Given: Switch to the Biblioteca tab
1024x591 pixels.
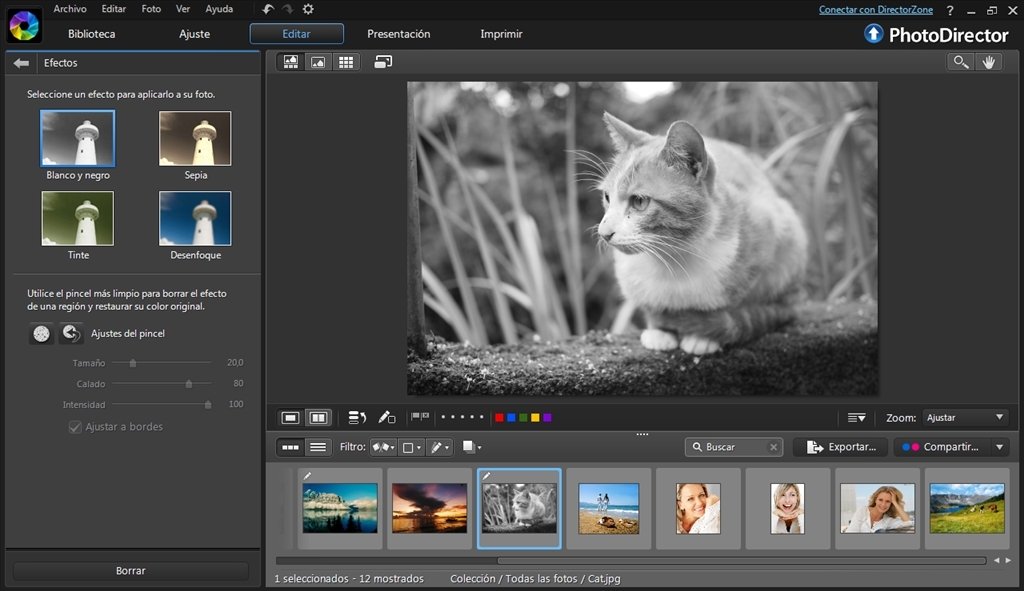Looking at the screenshot, I should tap(91, 34).
